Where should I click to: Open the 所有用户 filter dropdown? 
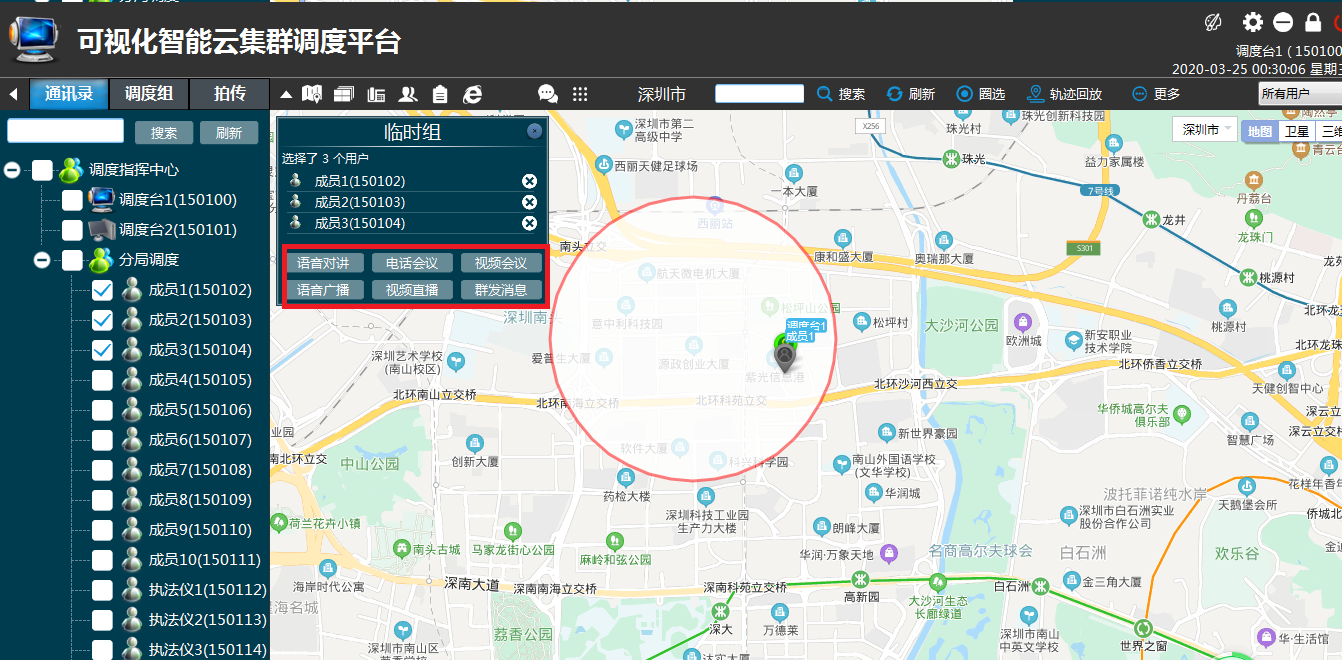click(1299, 94)
